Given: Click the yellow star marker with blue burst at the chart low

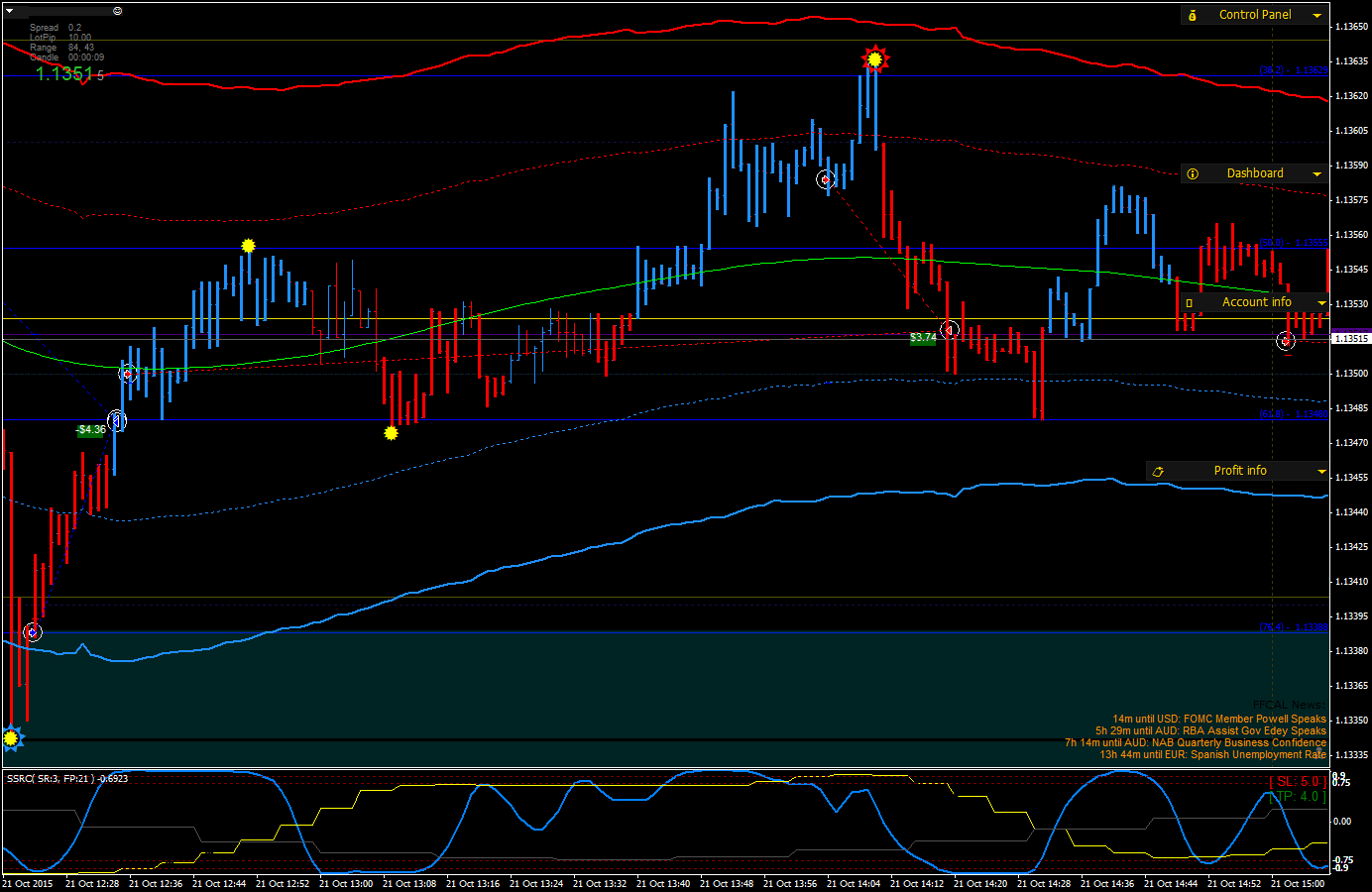Looking at the screenshot, I should click(11, 737).
